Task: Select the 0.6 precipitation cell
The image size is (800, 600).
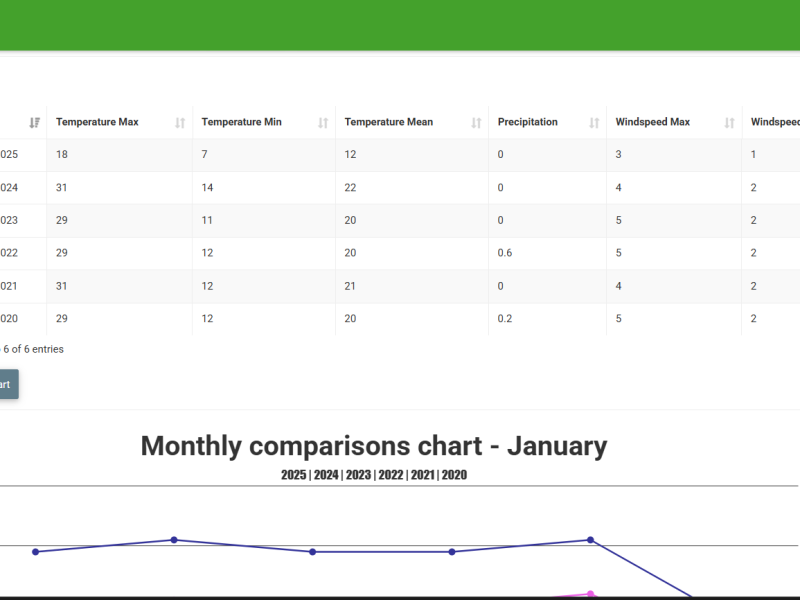Action: click(505, 253)
